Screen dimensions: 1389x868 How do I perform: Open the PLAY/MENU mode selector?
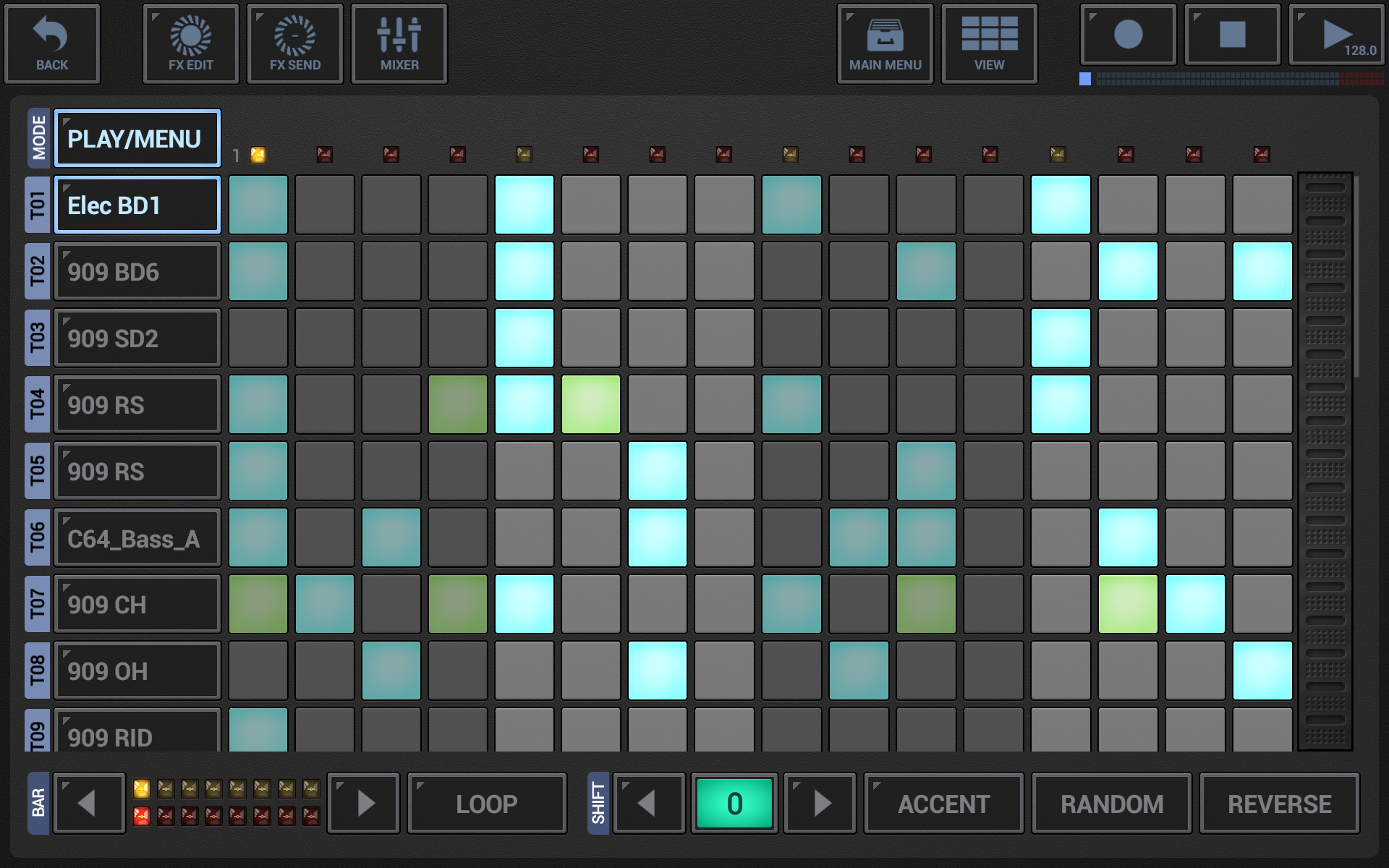(137, 138)
